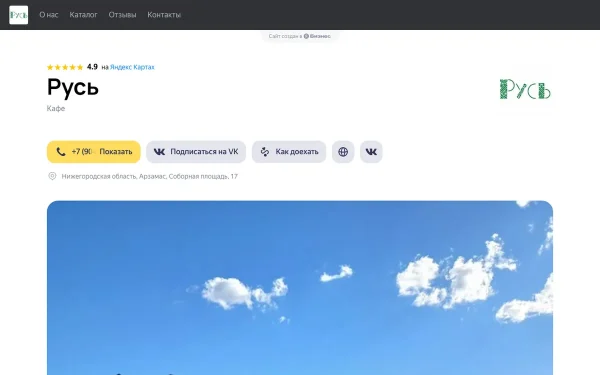Image resolution: width=600 pixels, height=375 pixels.
Task: Click the yellow rating stars
Action: 65,67
